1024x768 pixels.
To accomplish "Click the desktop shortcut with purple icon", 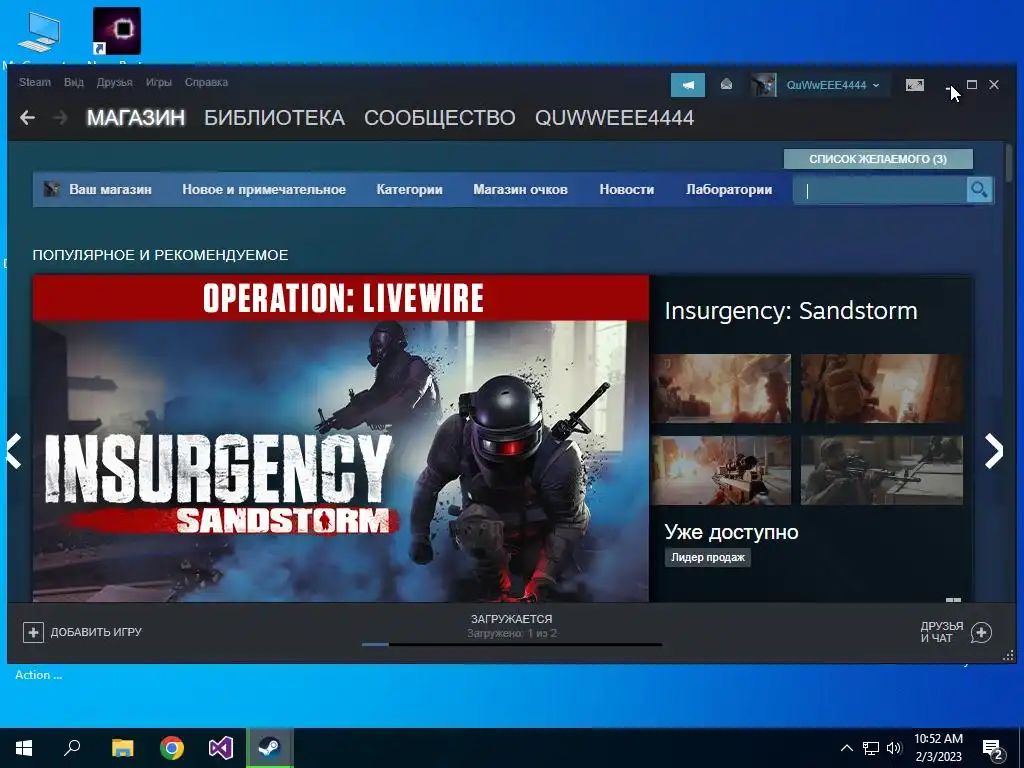I will [117, 31].
